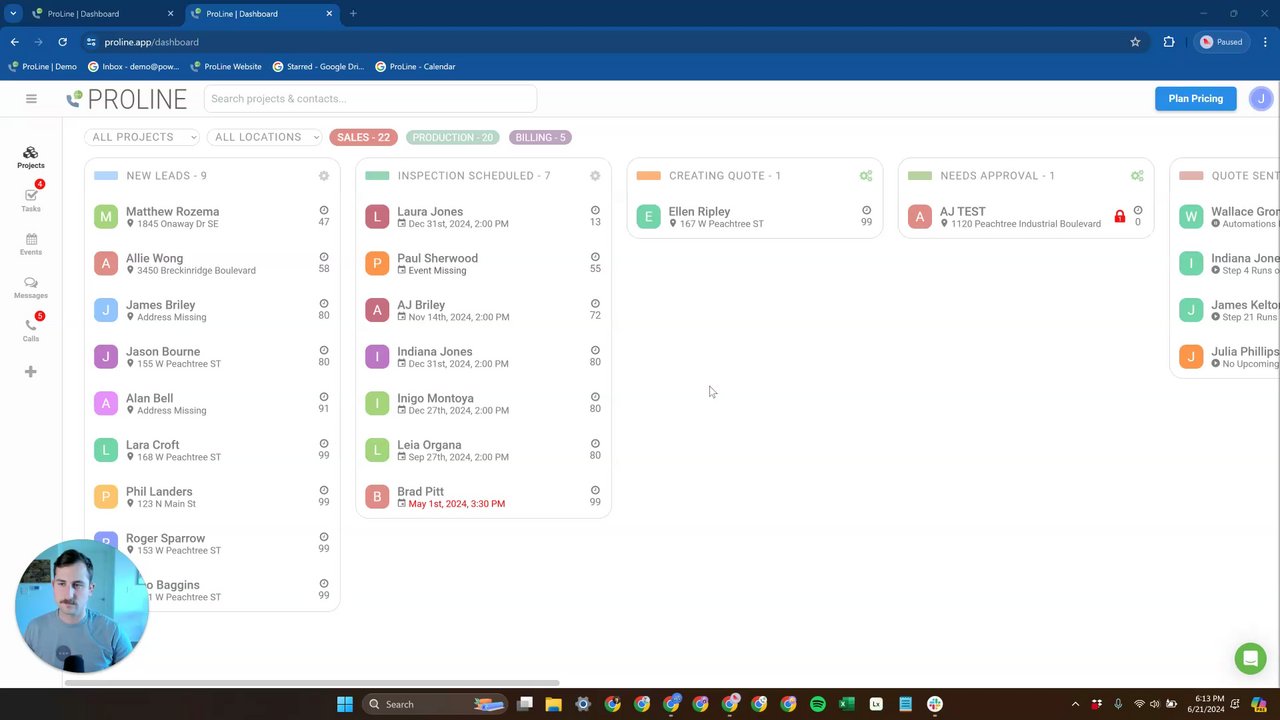Screen dimensions: 1280x720
Task: Open Starred Google Drive bookmark
Action: click(x=318, y=66)
